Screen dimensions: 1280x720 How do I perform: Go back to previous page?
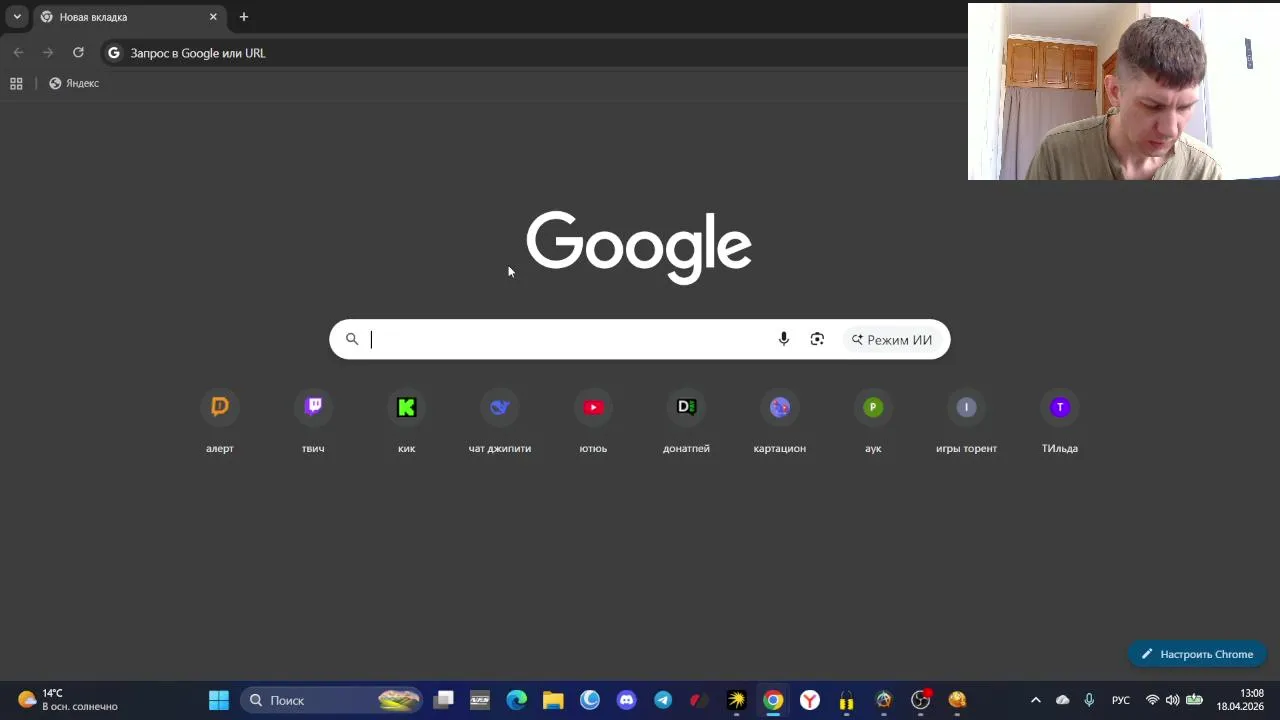click(x=18, y=53)
